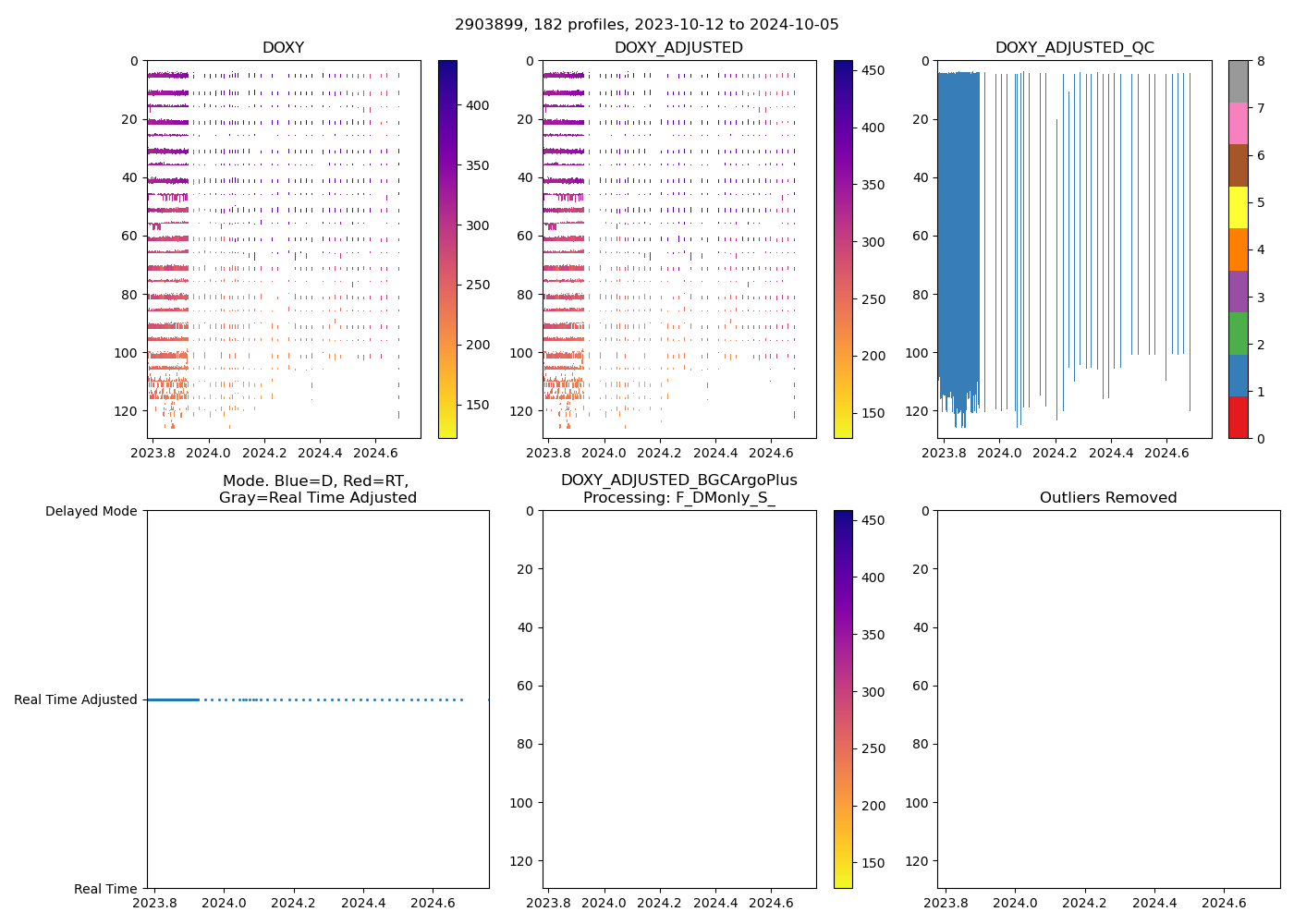
Task: Click the DOXY plot gradient colorbar
Action: point(447,249)
